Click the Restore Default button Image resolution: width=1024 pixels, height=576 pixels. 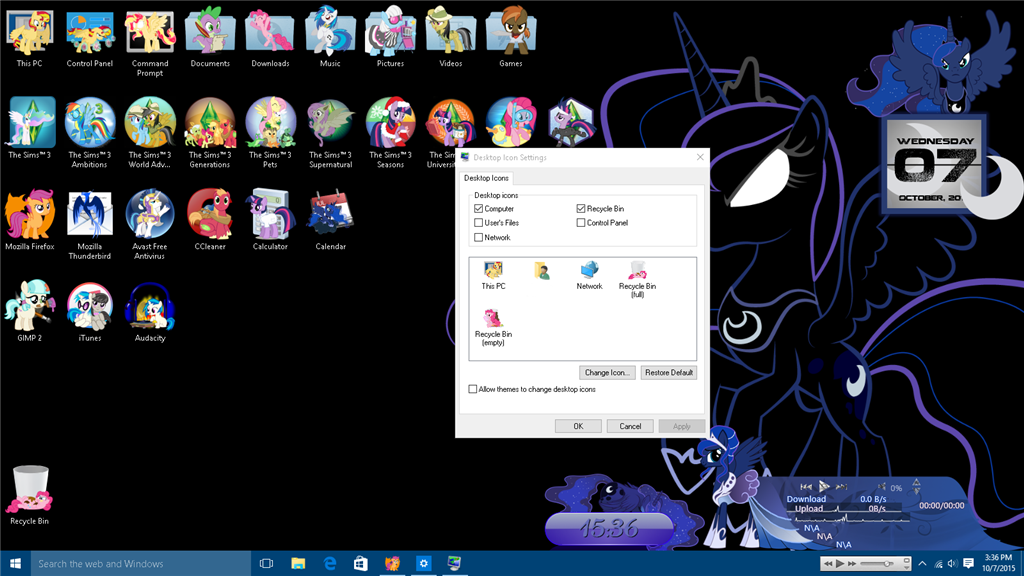669,373
